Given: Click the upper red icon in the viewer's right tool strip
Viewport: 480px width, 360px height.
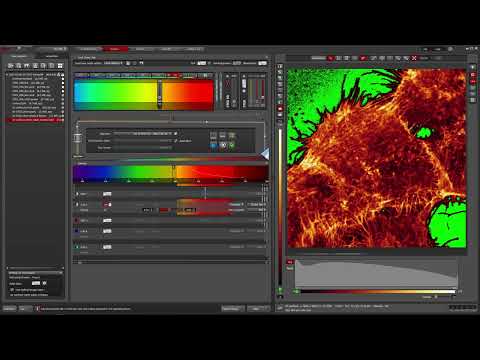Looking at the screenshot, I should click(473, 75).
